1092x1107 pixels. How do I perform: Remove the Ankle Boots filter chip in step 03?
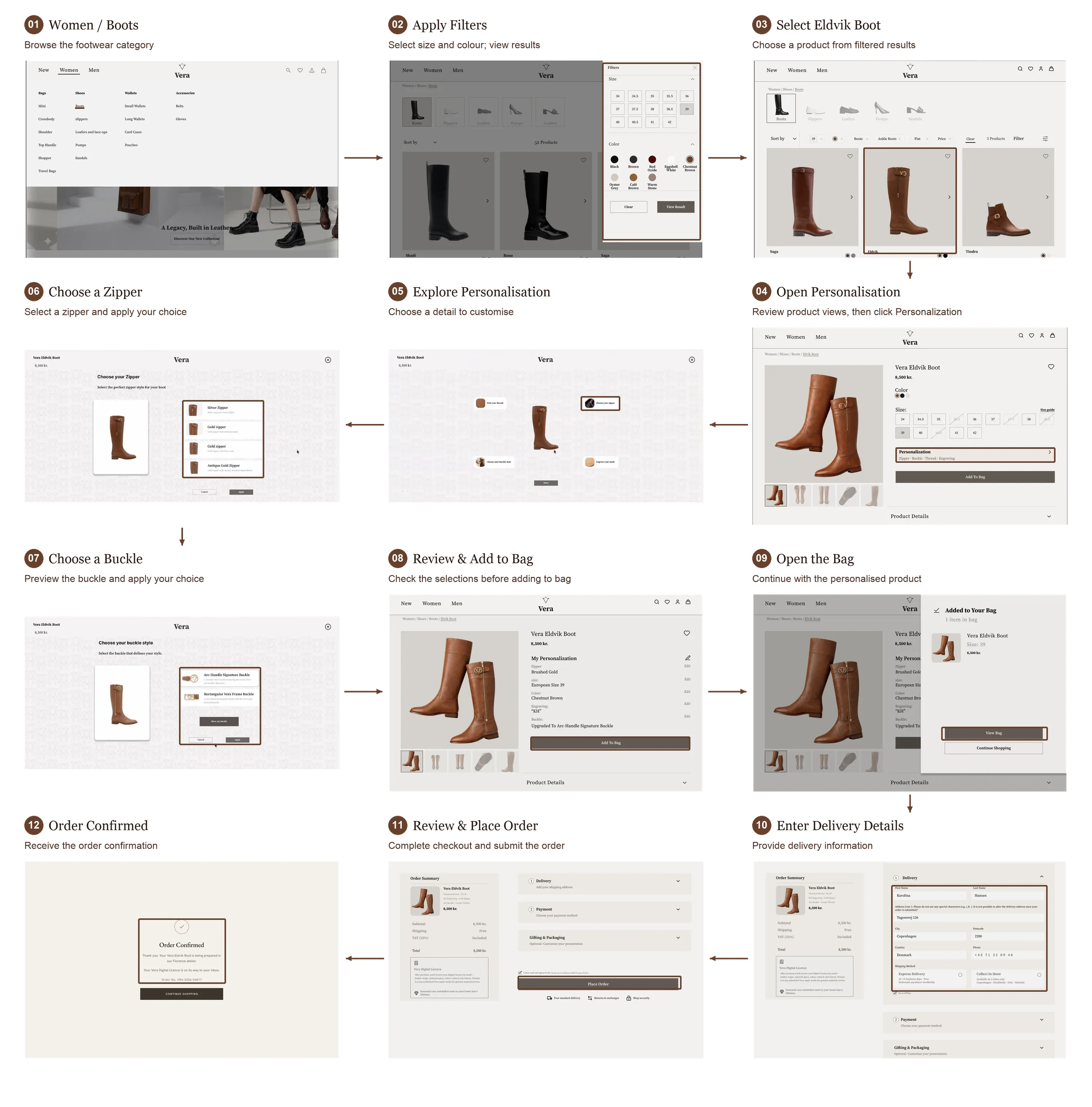pos(899,139)
